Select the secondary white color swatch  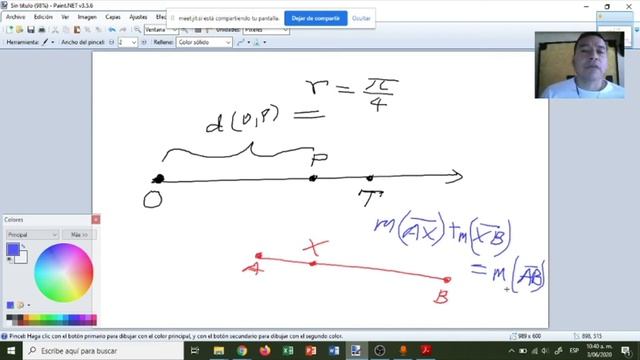[x=22, y=258]
